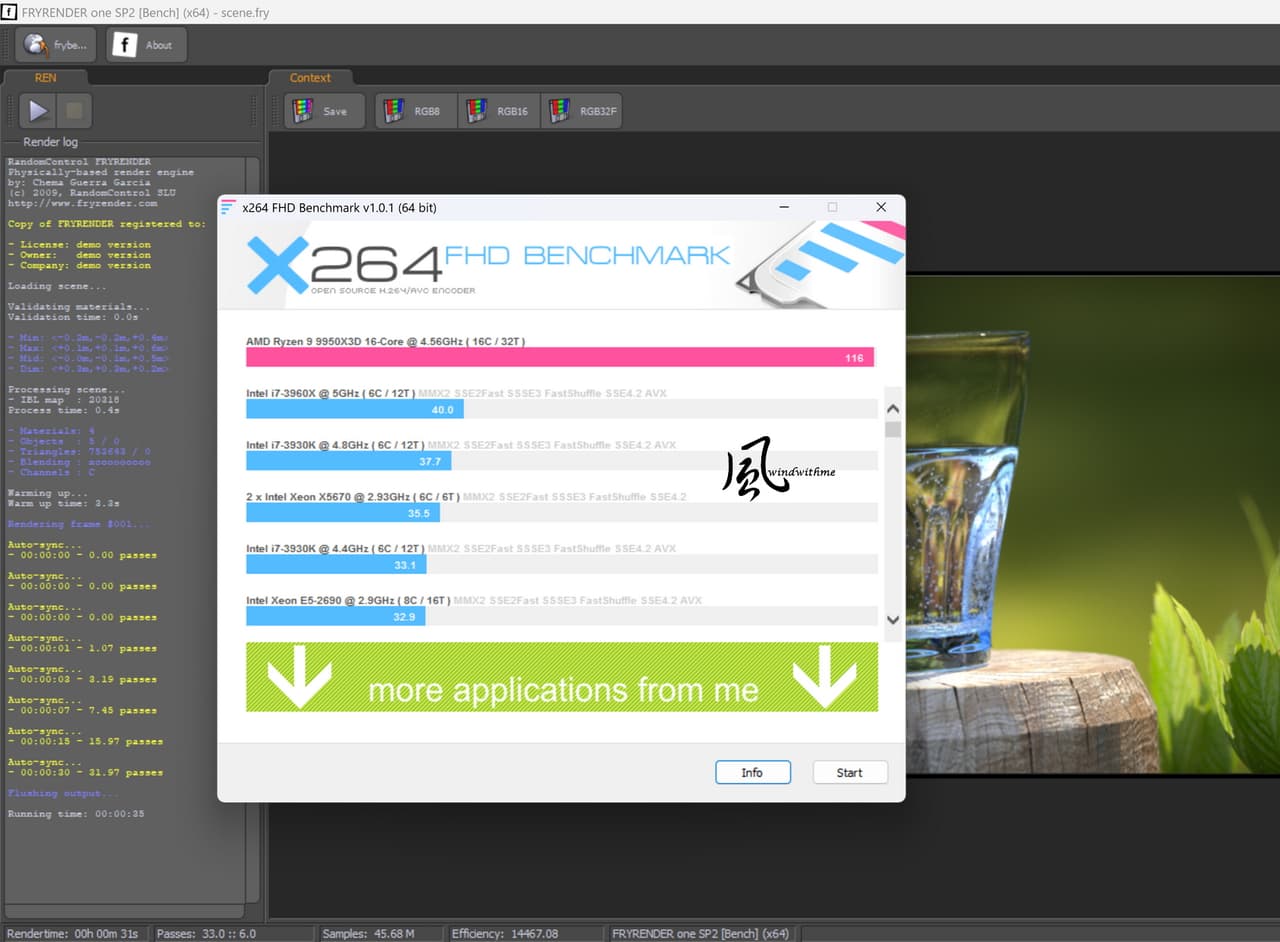Click the results list scrollbar thumb
1280x942 pixels.
893,430
